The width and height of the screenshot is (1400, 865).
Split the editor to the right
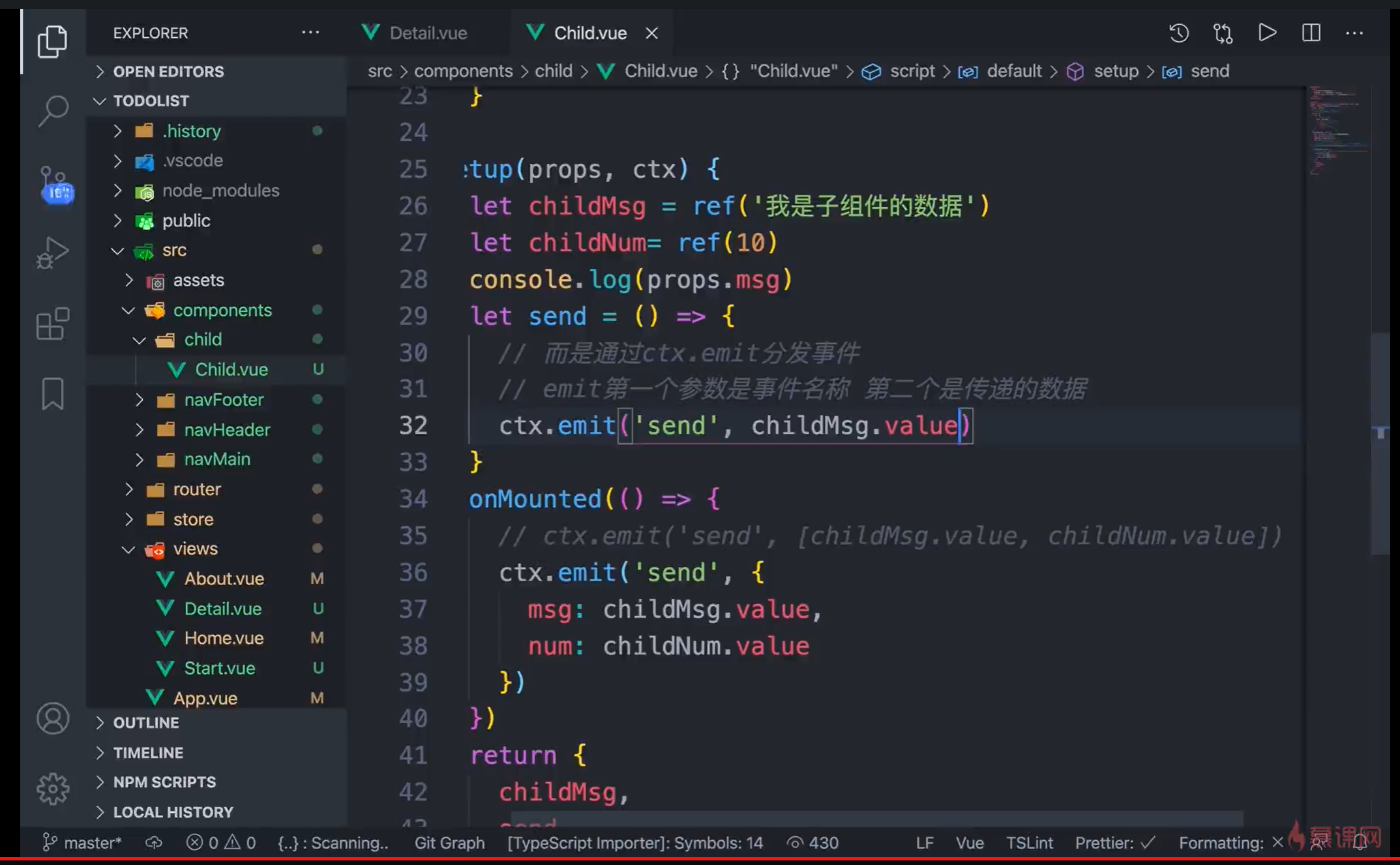point(1311,33)
